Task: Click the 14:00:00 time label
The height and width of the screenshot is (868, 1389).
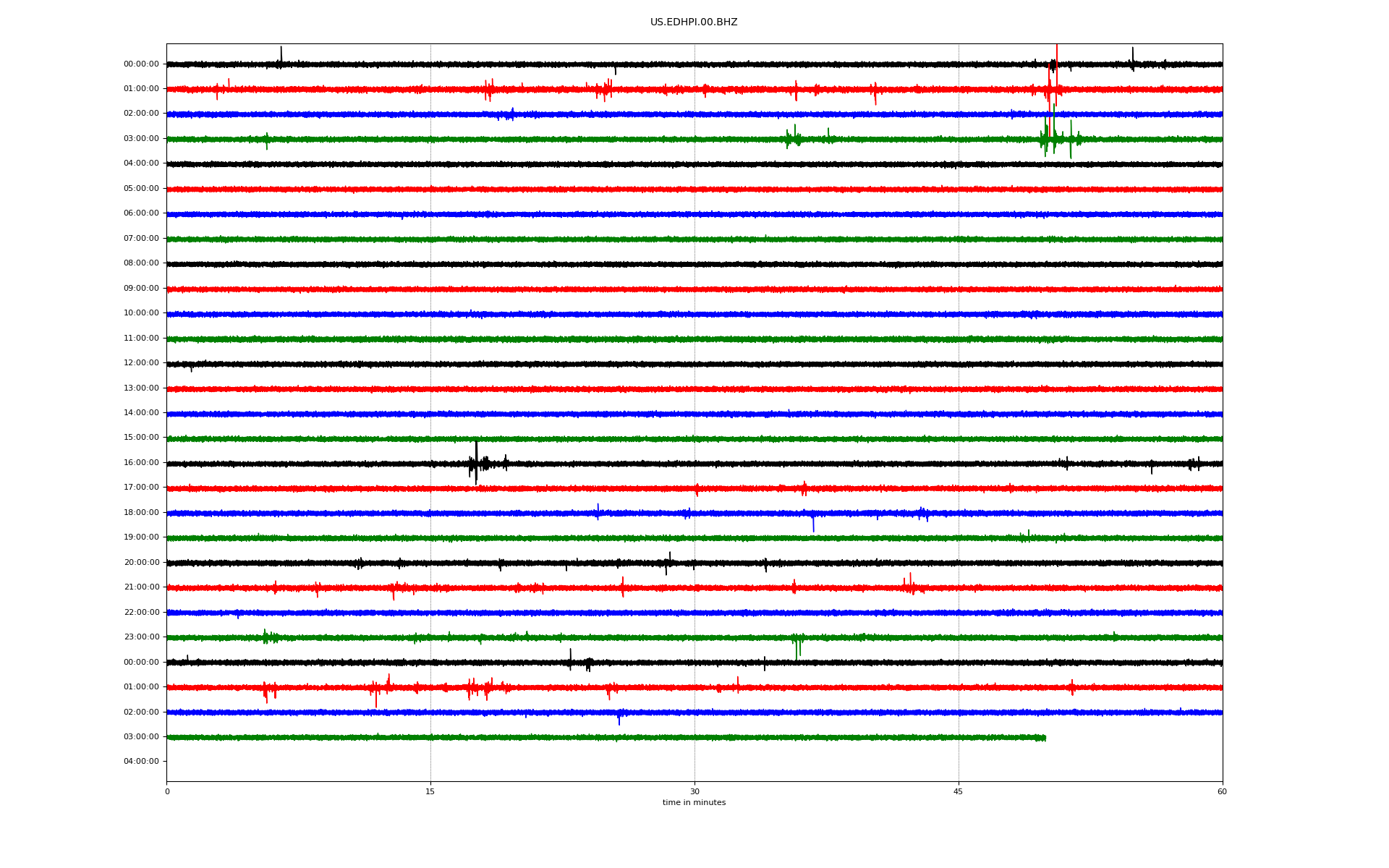Action: (141, 413)
